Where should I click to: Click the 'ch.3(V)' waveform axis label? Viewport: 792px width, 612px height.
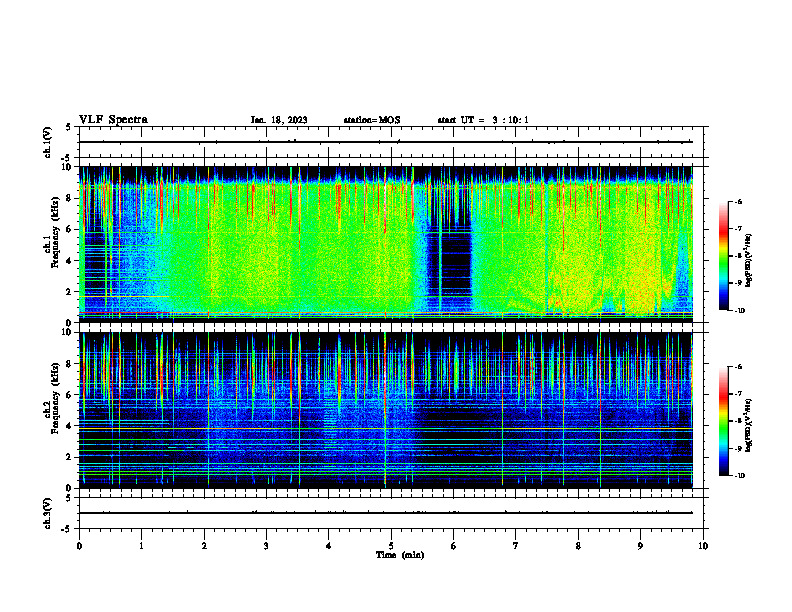48,513
